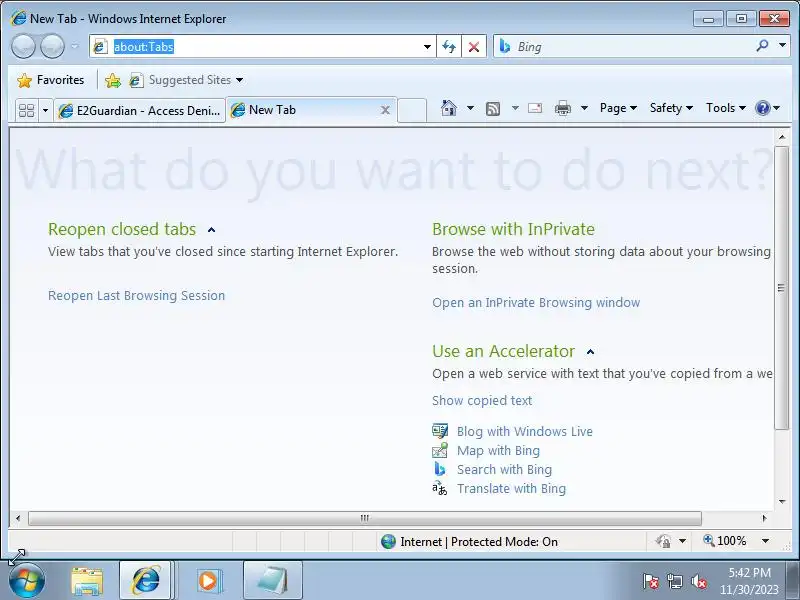Click the Home icon in command bar
This screenshot has width=800, height=600.
coord(448,108)
